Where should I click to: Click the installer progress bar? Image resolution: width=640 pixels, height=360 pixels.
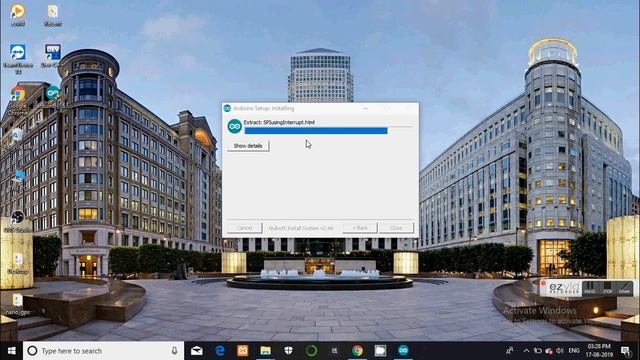[316, 131]
